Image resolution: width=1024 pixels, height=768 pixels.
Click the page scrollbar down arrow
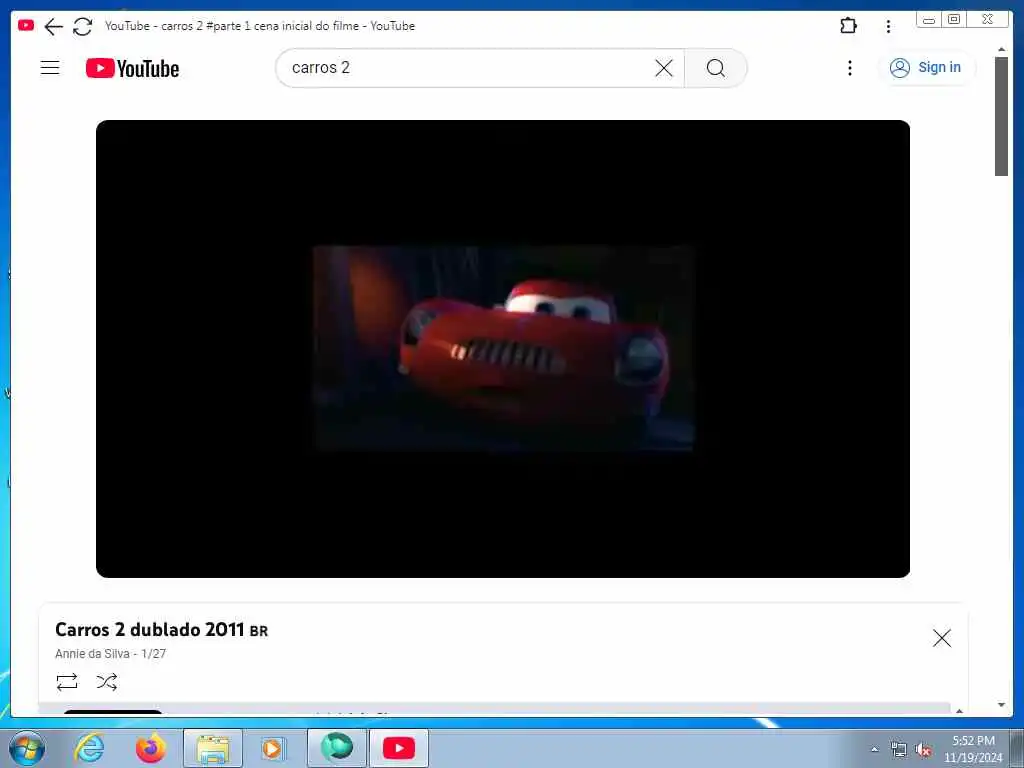pyautogui.click(x=1001, y=705)
